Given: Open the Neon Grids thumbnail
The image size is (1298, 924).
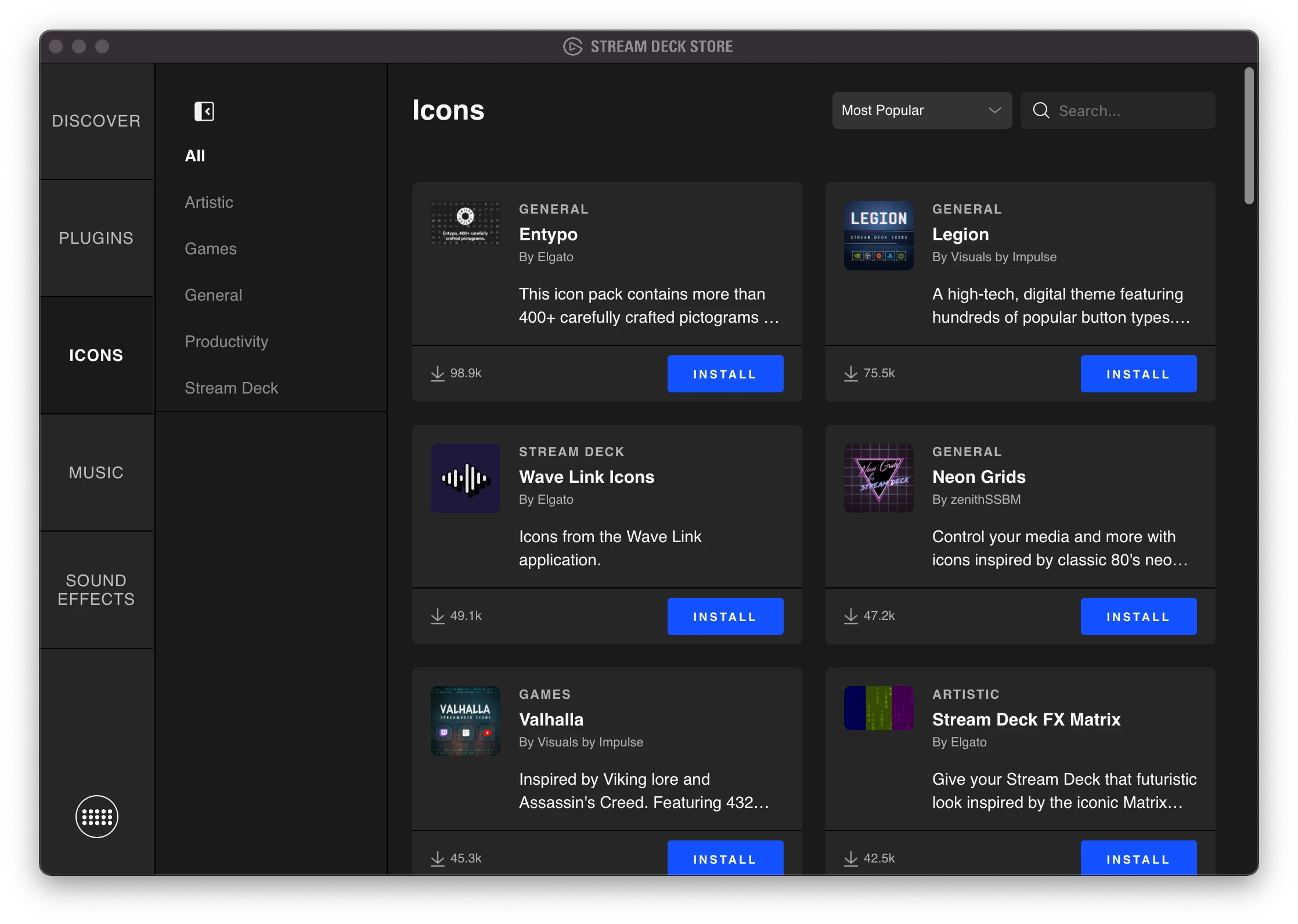Looking at the screenshot, I should click(x=879, y=478).
